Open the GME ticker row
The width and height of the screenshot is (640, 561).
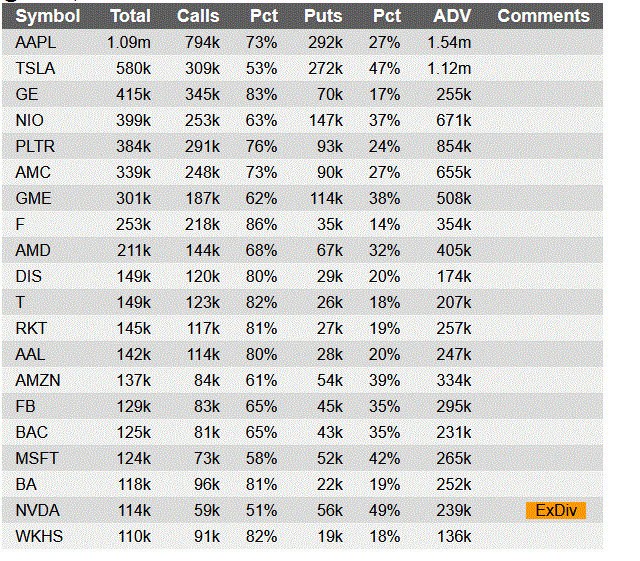33,198
